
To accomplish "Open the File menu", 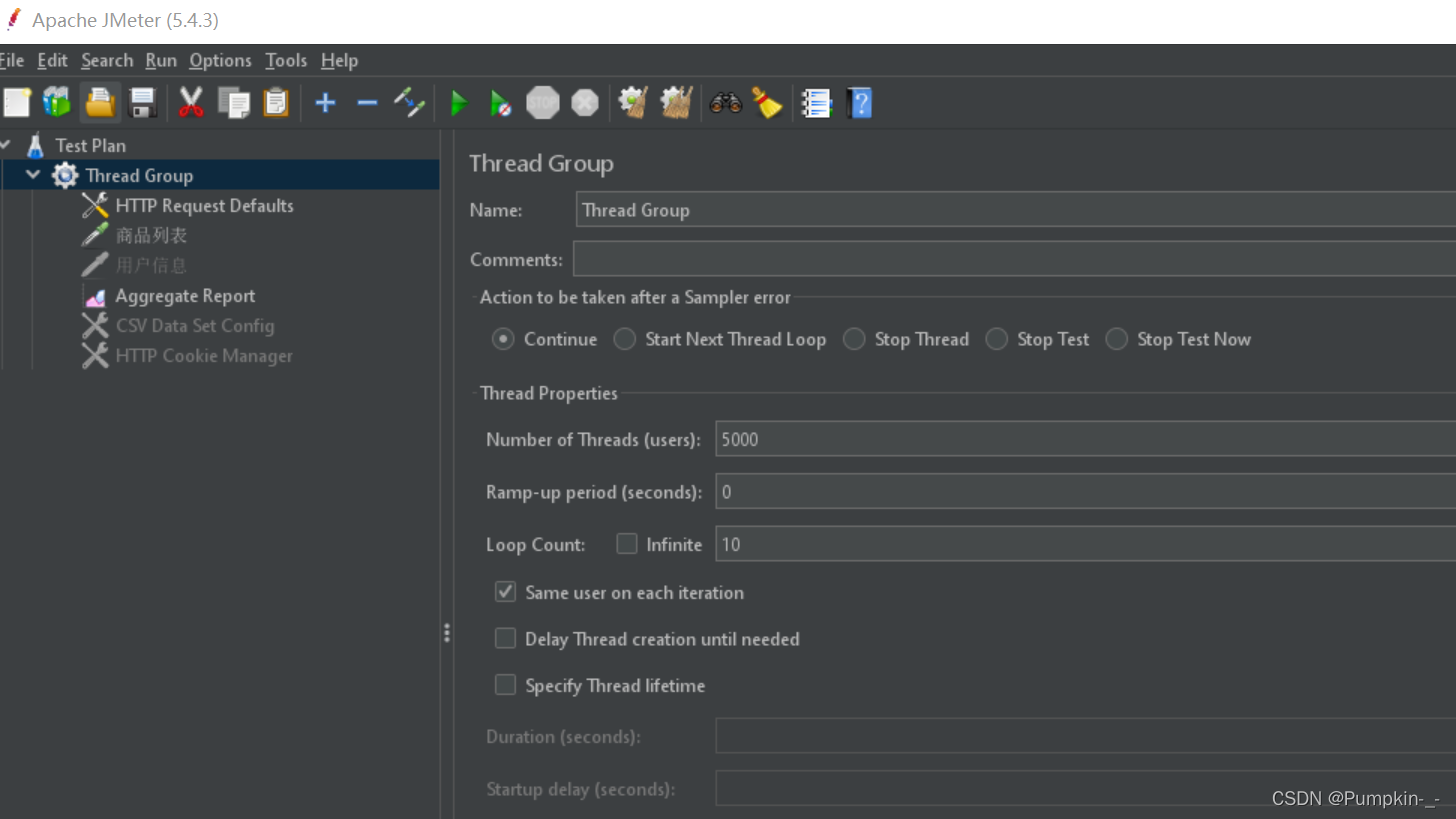I will tap(11, 60).
